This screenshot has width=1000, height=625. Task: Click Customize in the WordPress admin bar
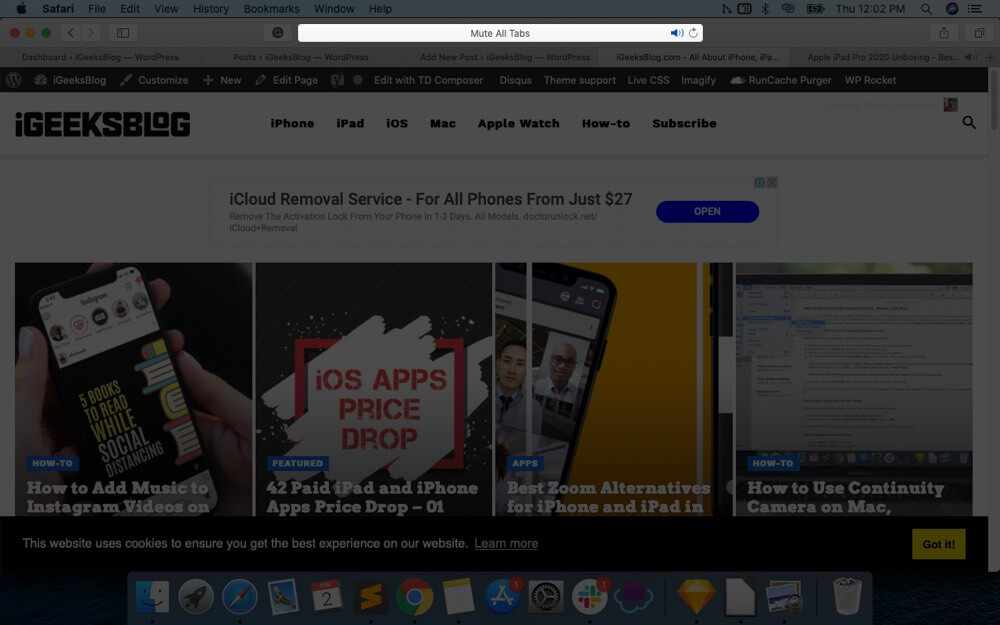[154, 80]
